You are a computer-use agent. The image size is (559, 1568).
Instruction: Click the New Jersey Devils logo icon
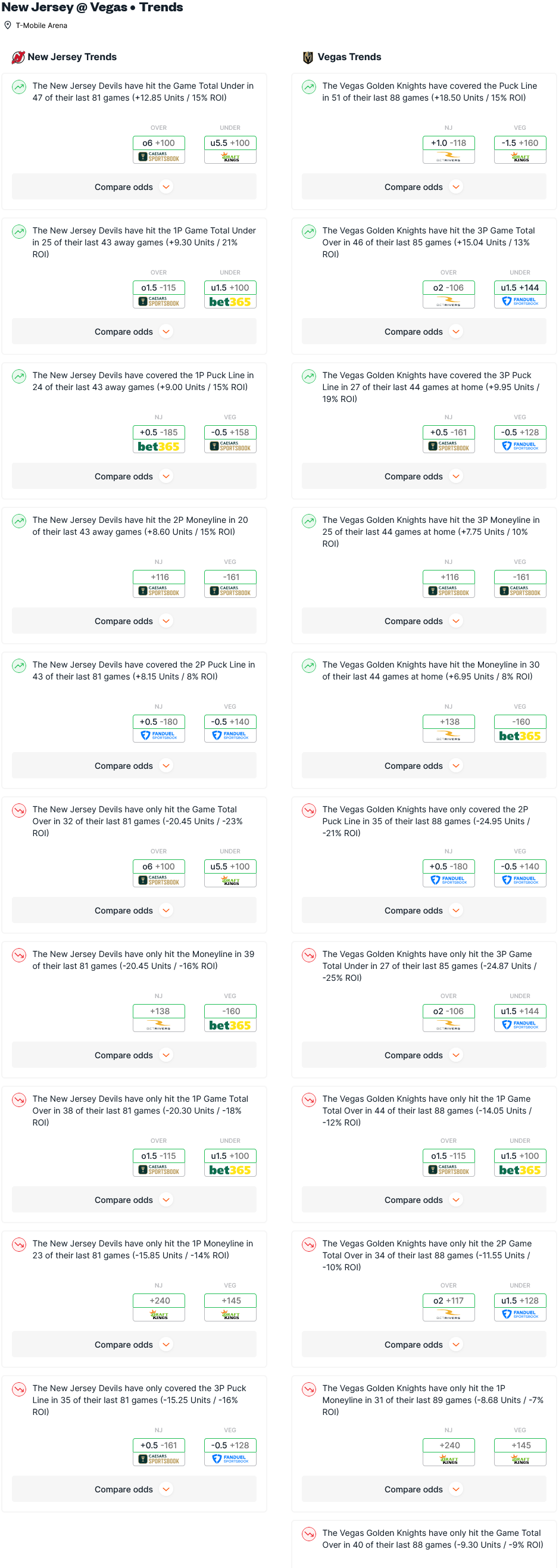18,57
